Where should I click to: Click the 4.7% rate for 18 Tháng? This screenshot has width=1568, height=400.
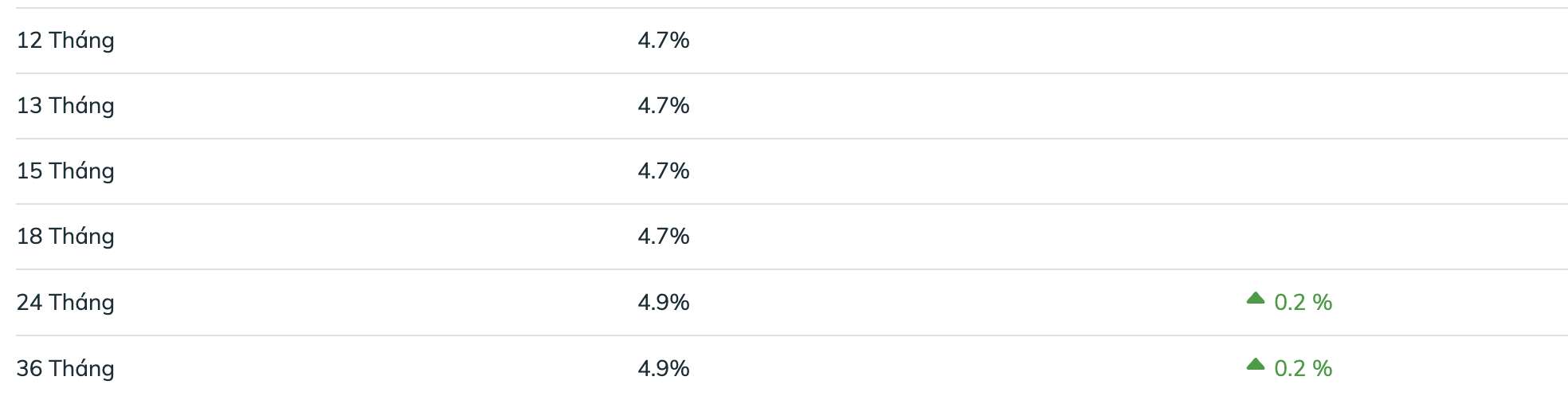coord(664,236)
